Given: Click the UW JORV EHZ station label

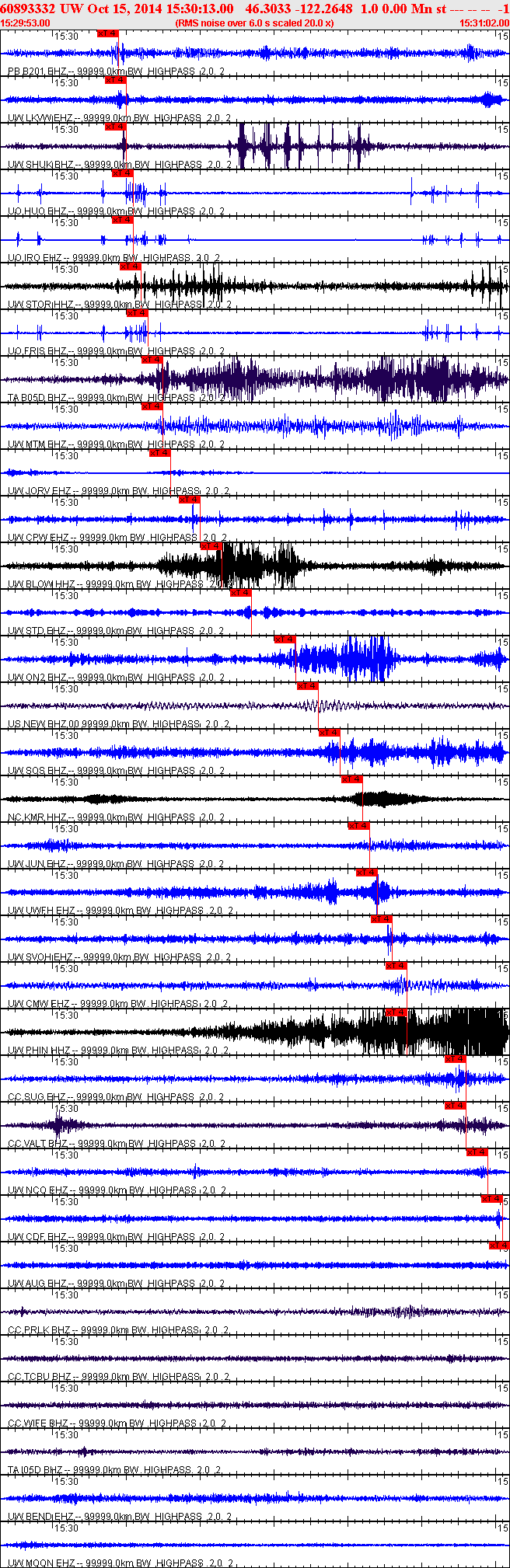Looking at the screenshot, I should (39, 491).
